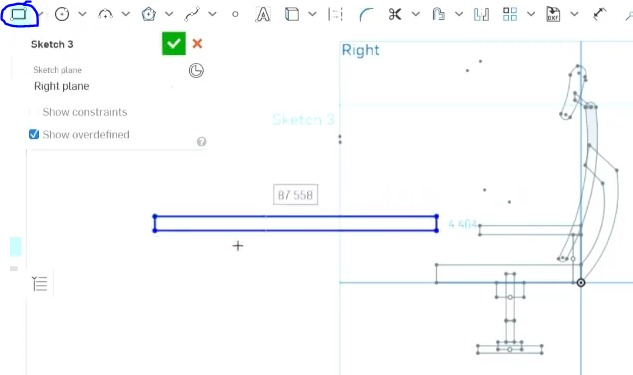This screenshot has width=633, height=375.
Task: Select the Center point circle tool
Action: (62, 14)
